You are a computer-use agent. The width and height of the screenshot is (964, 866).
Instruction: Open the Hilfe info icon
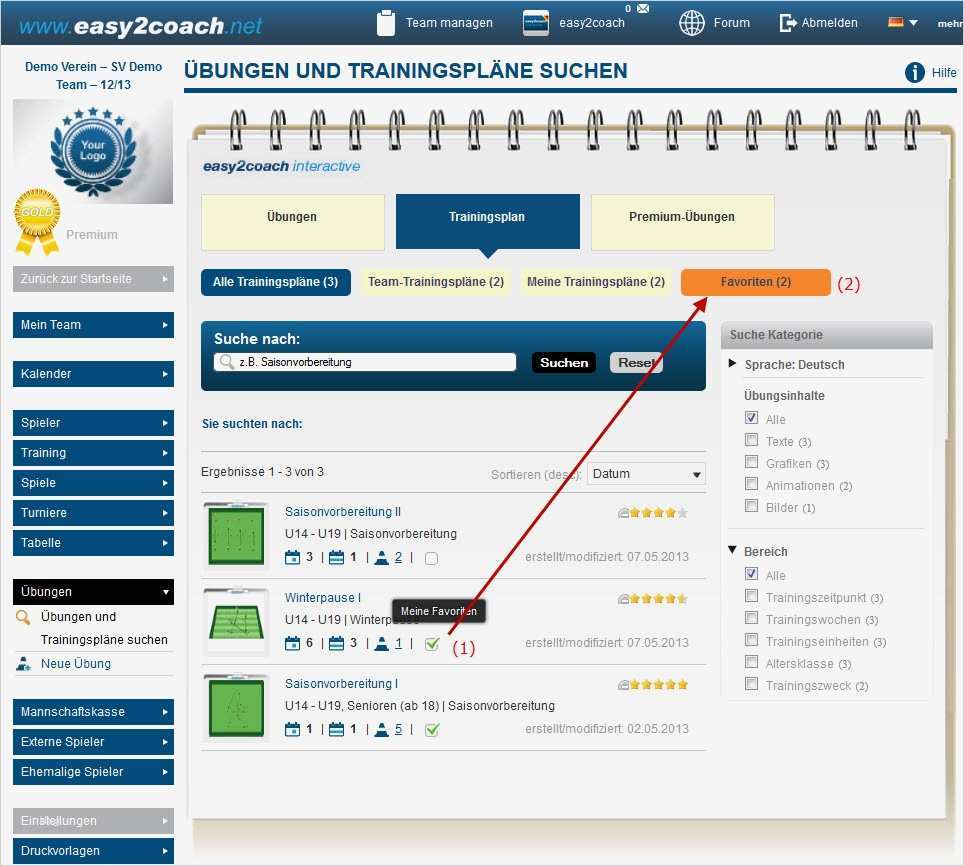[x=914, y=73]
